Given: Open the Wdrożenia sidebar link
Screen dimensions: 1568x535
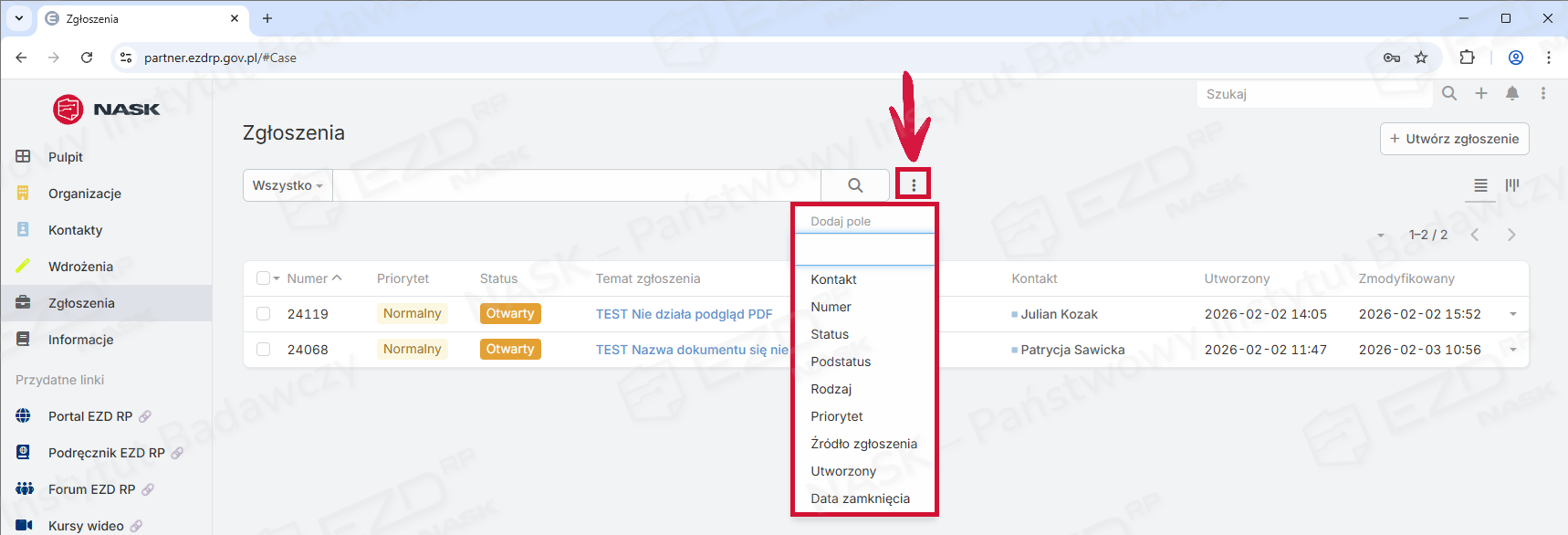Looking at the screenshot, I should click(80, 267).
